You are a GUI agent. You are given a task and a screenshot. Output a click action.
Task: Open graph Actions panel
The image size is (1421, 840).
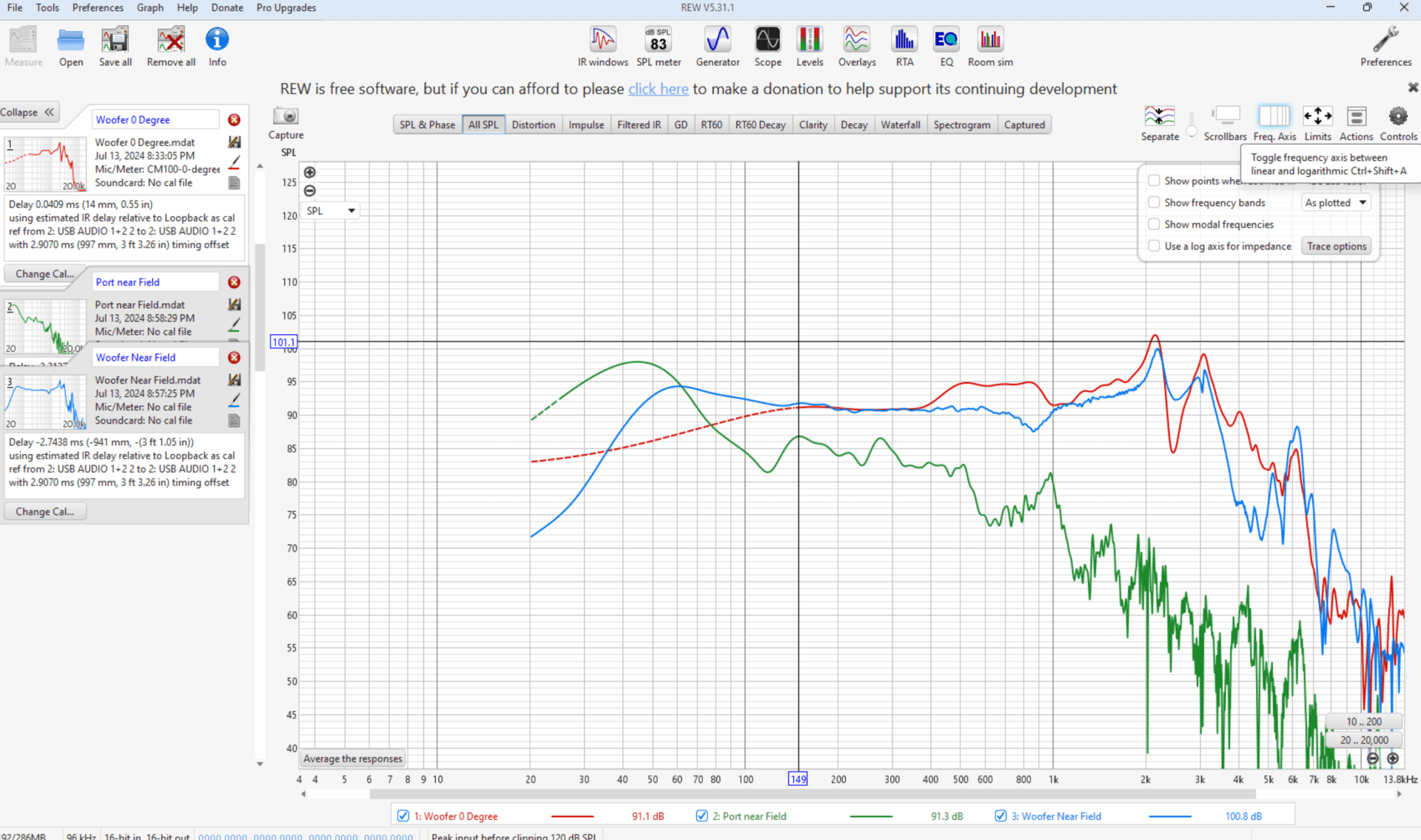click(x=1356, y=123)
